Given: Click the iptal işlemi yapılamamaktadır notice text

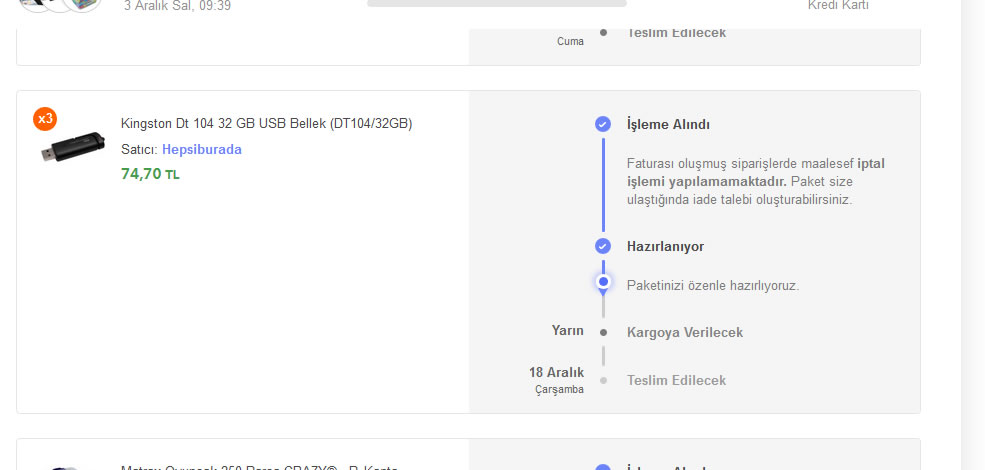Looking at the screenshot, I should click(x=756, y=173).
